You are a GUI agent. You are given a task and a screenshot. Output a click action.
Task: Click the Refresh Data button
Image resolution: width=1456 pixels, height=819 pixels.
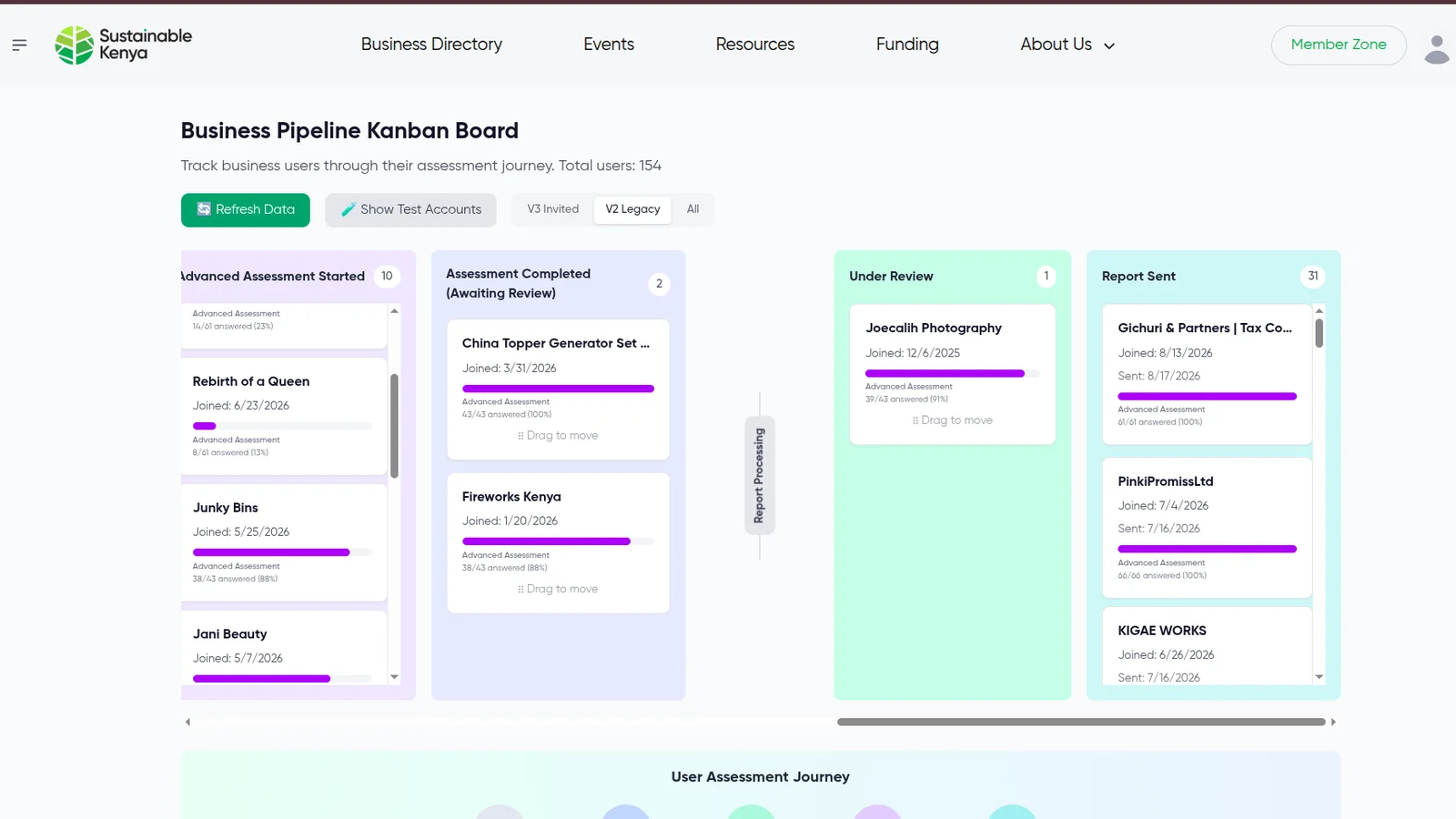coord(246,209)
